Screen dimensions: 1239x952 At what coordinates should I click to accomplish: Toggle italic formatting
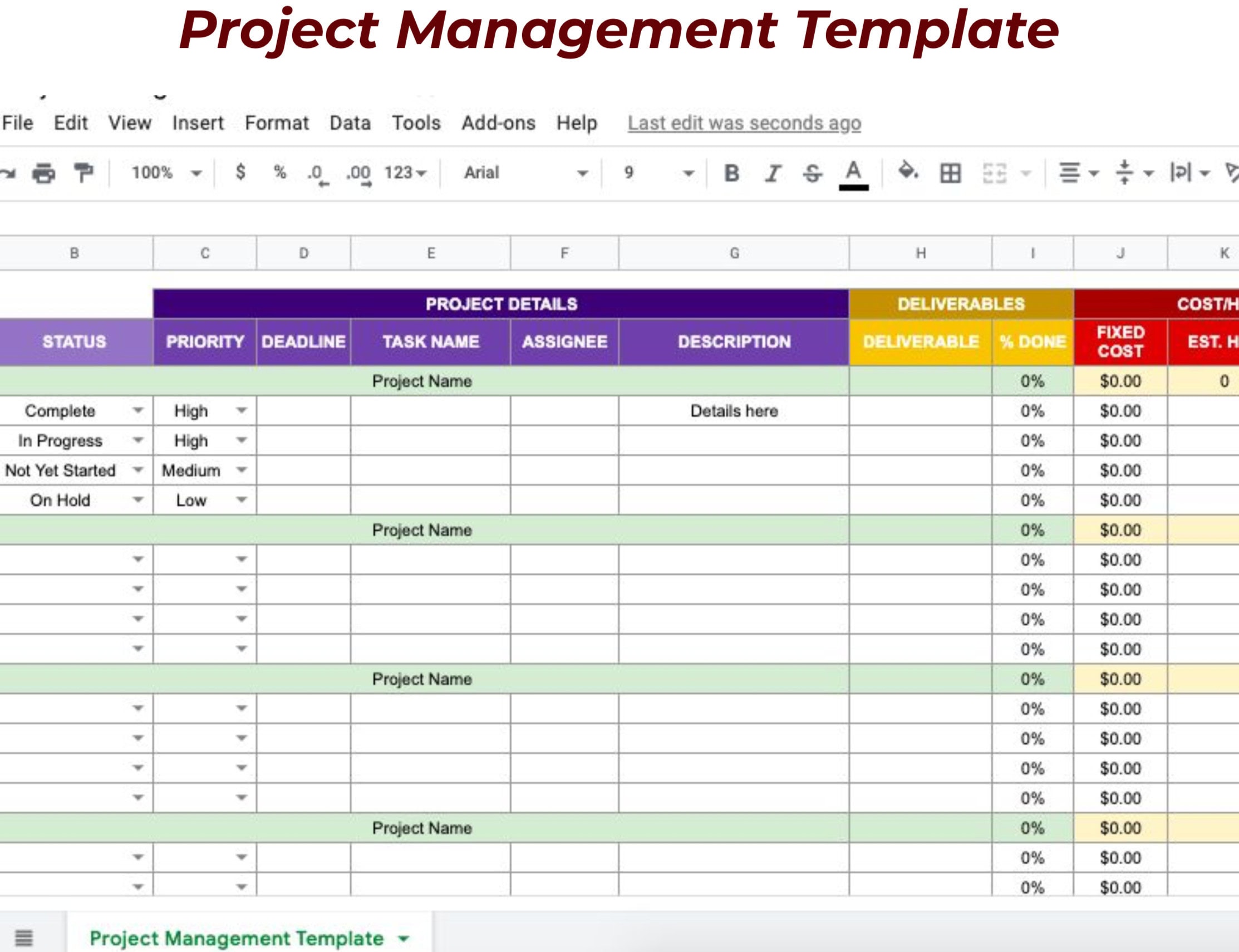point(773,173)
